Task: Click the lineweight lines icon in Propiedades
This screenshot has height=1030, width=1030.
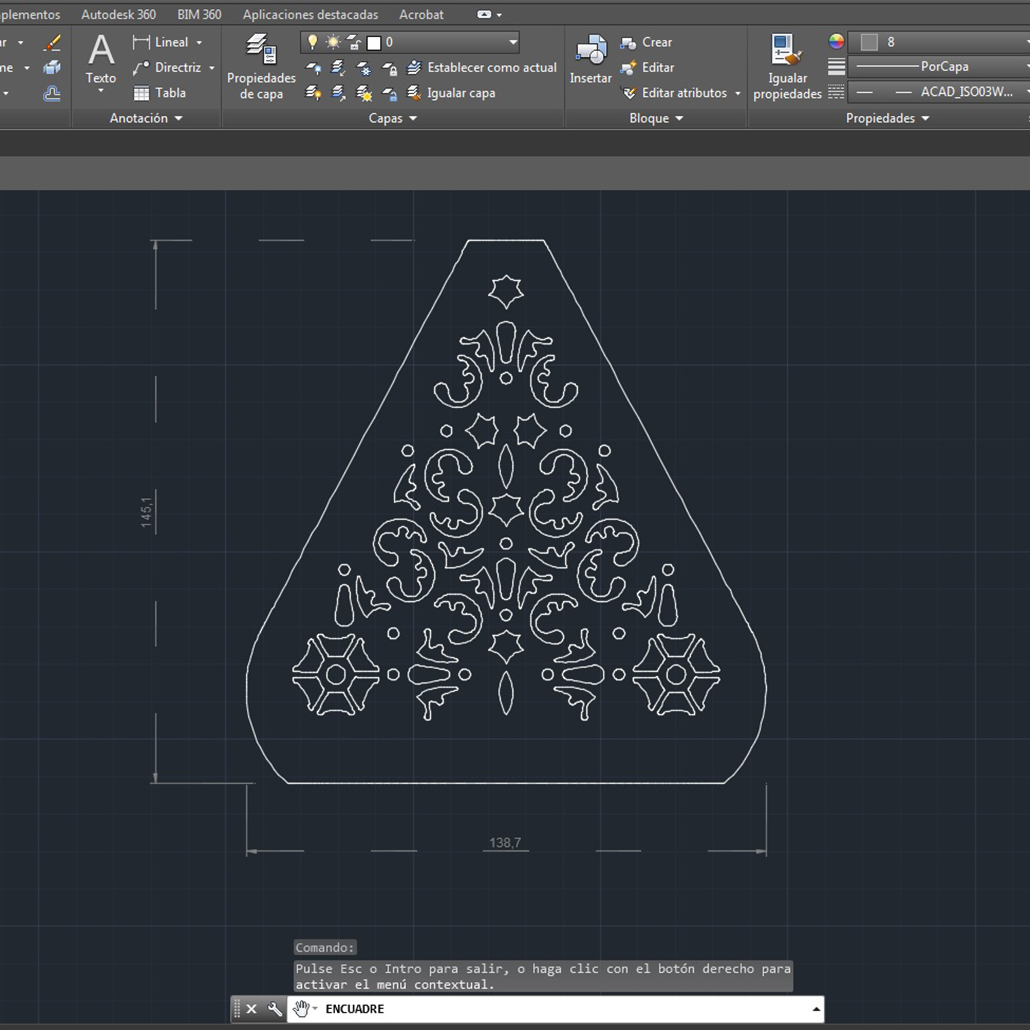Action: pos(836,67)
